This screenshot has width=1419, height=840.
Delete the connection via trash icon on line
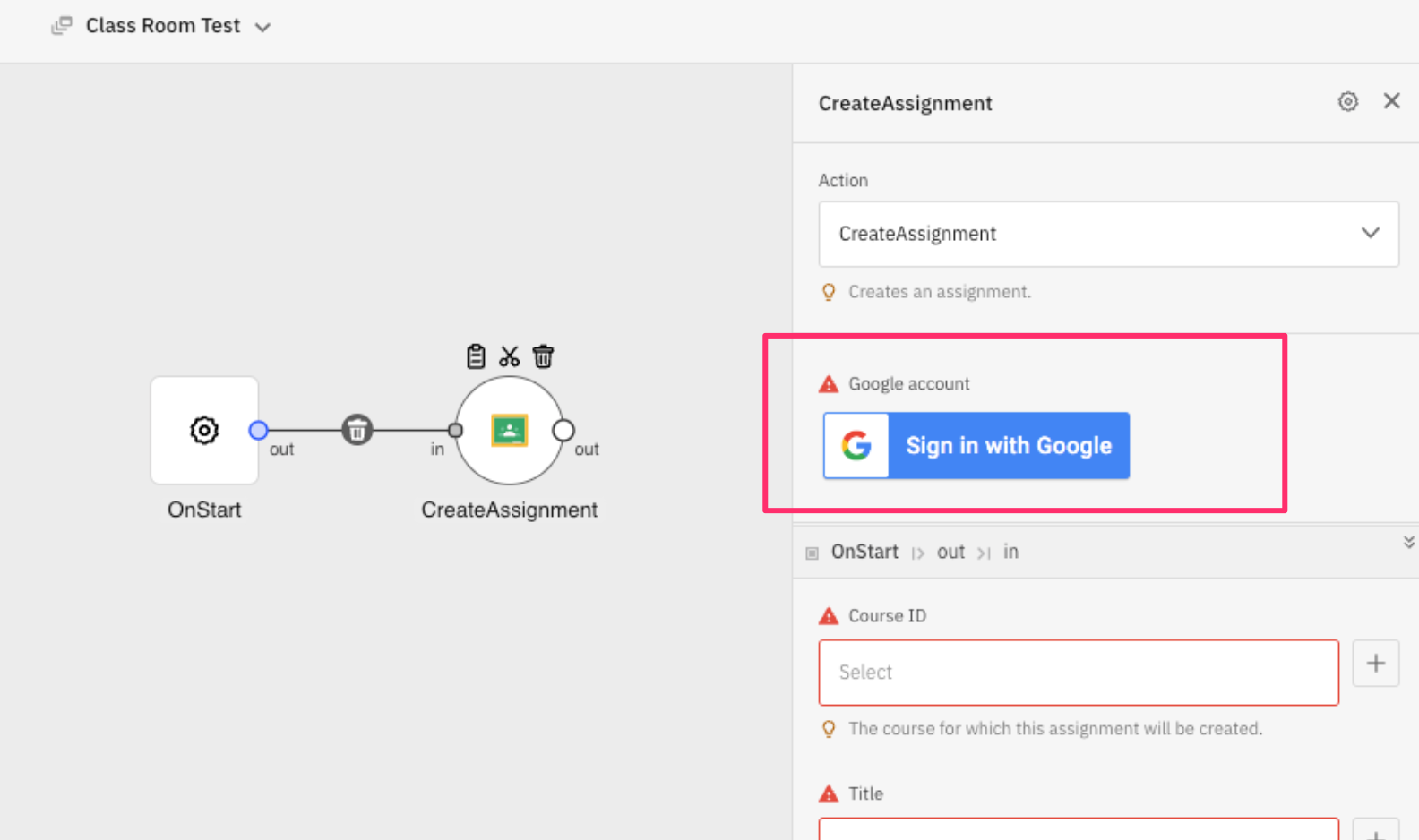(357, 430)
